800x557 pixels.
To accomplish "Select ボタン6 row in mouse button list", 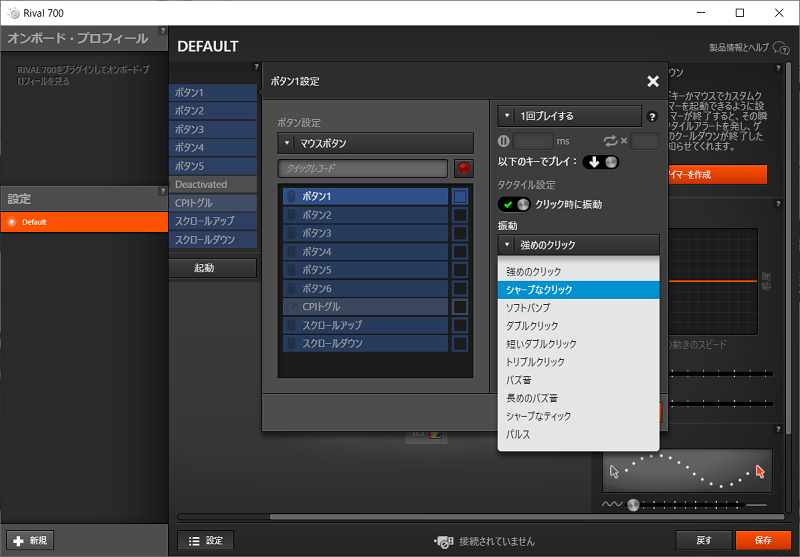I will [x=365, y=288].
